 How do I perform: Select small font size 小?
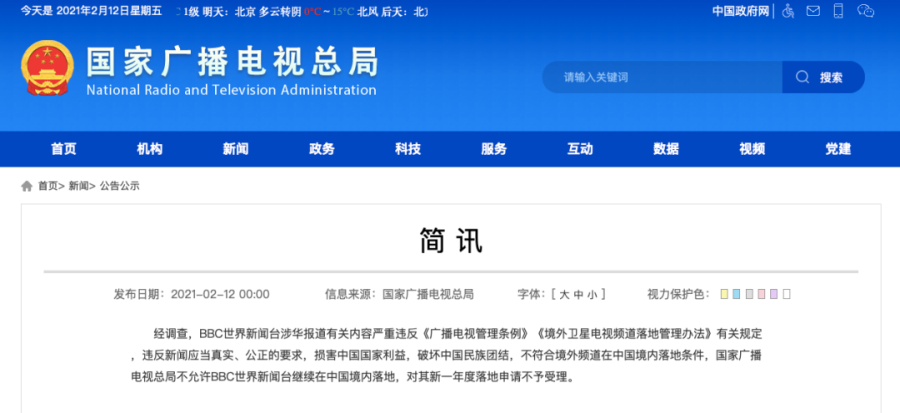coord(592,295)
